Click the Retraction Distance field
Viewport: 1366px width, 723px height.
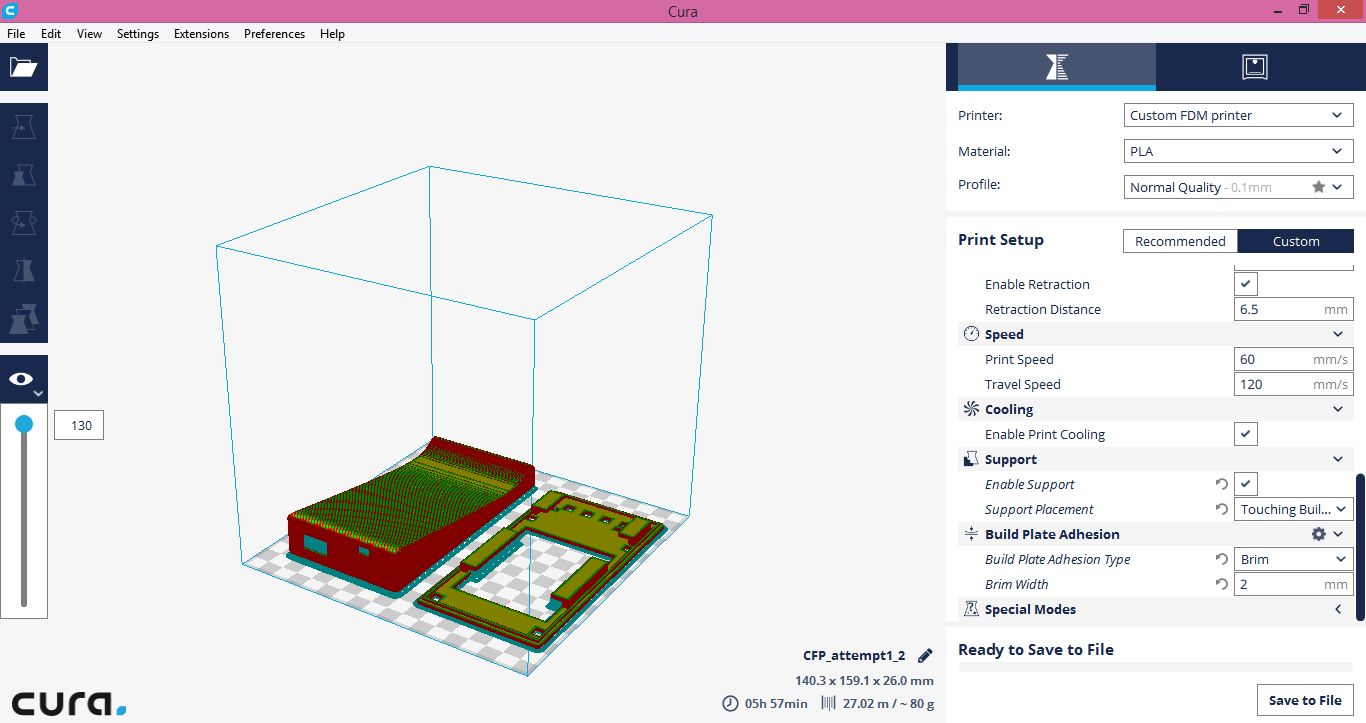tap(1294, 309)
